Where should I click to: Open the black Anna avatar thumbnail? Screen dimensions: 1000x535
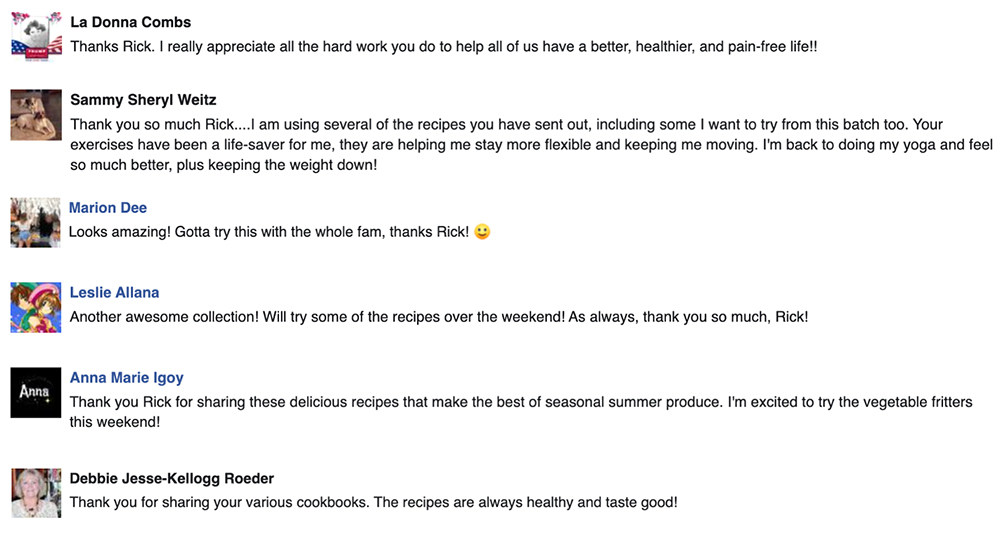click(x=36, y=392)
